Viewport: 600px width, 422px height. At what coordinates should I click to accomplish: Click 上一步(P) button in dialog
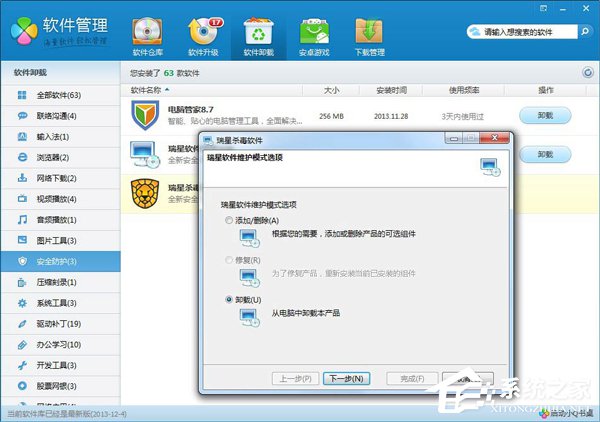[295, 379]
